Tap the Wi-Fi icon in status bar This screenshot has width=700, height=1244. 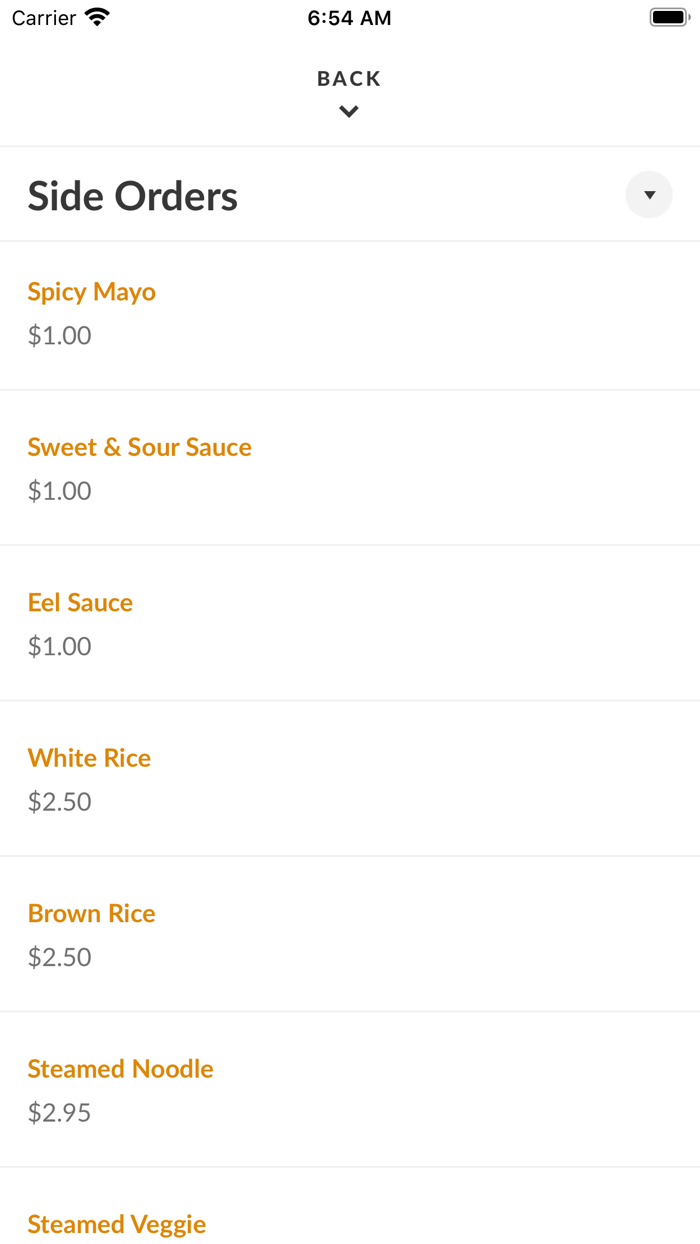click(97, 17)
